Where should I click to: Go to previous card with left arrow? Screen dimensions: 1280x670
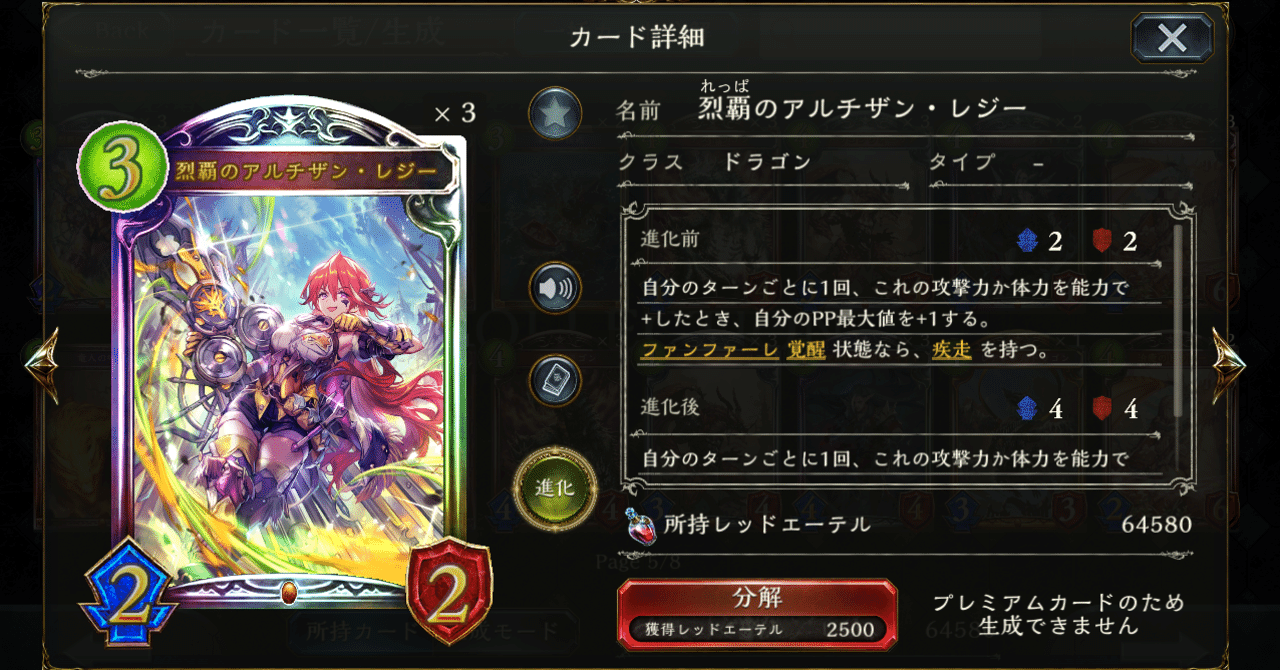41,365
